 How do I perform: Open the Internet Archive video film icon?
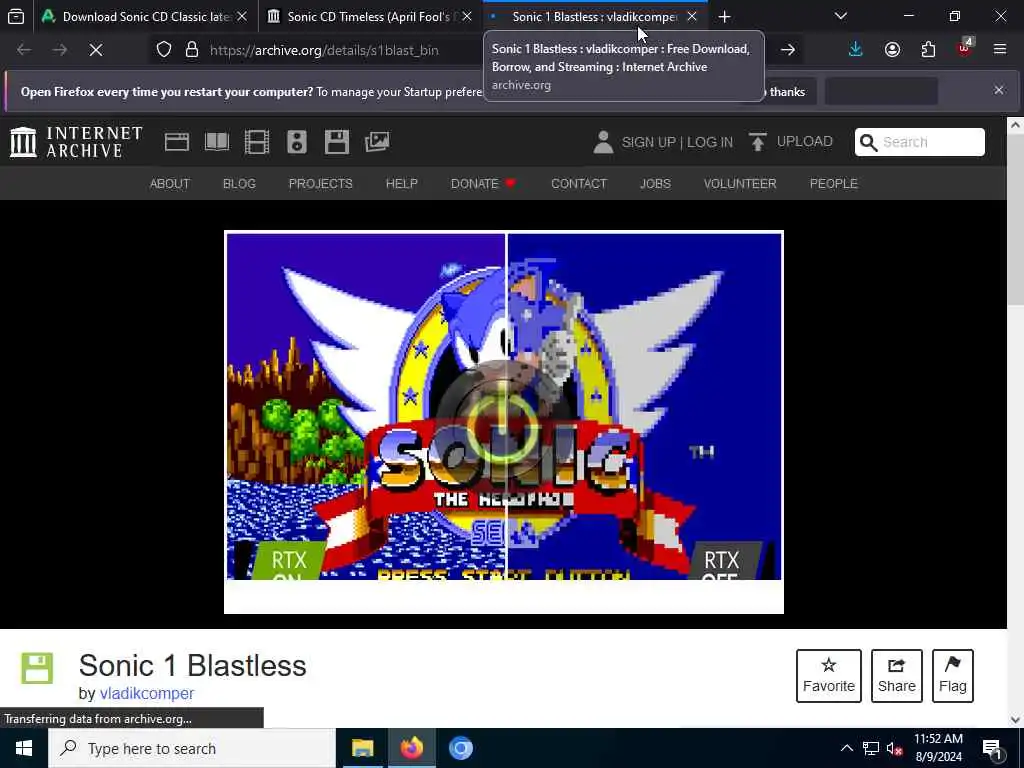(257, 142)
